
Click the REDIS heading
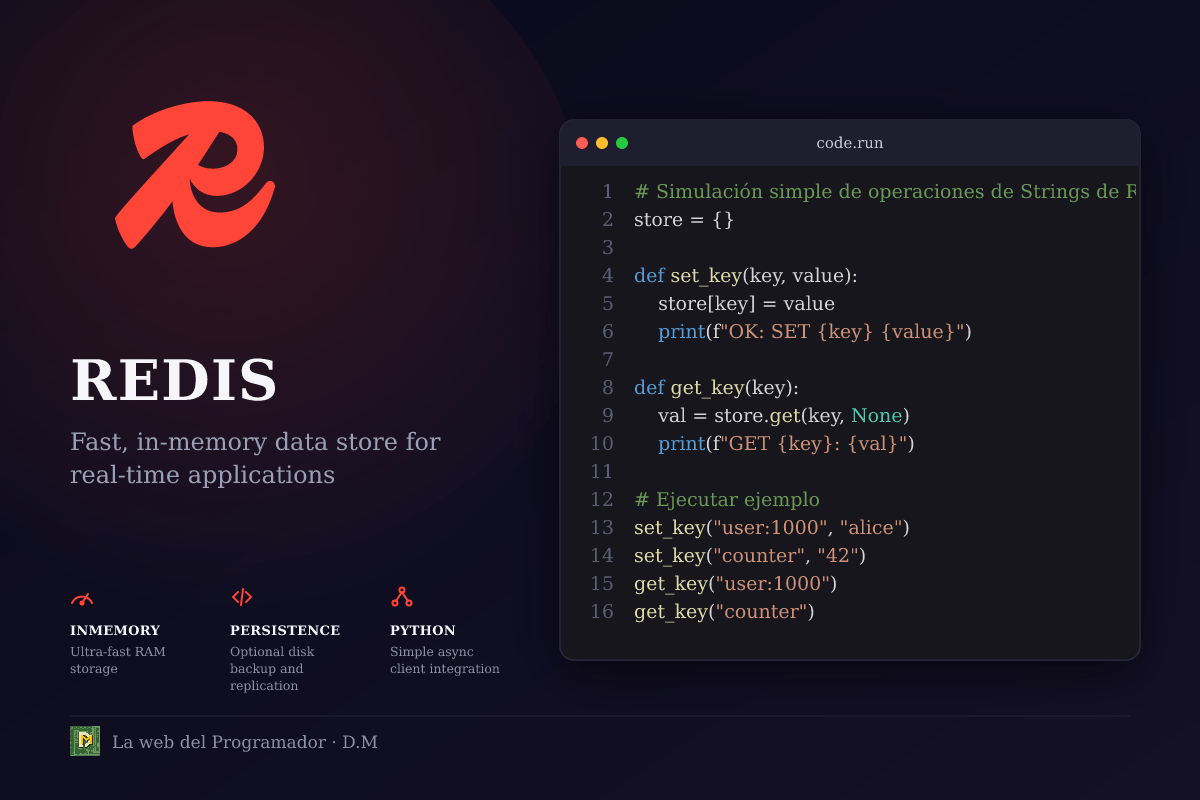pyautogui.click(x=174, y=381)
